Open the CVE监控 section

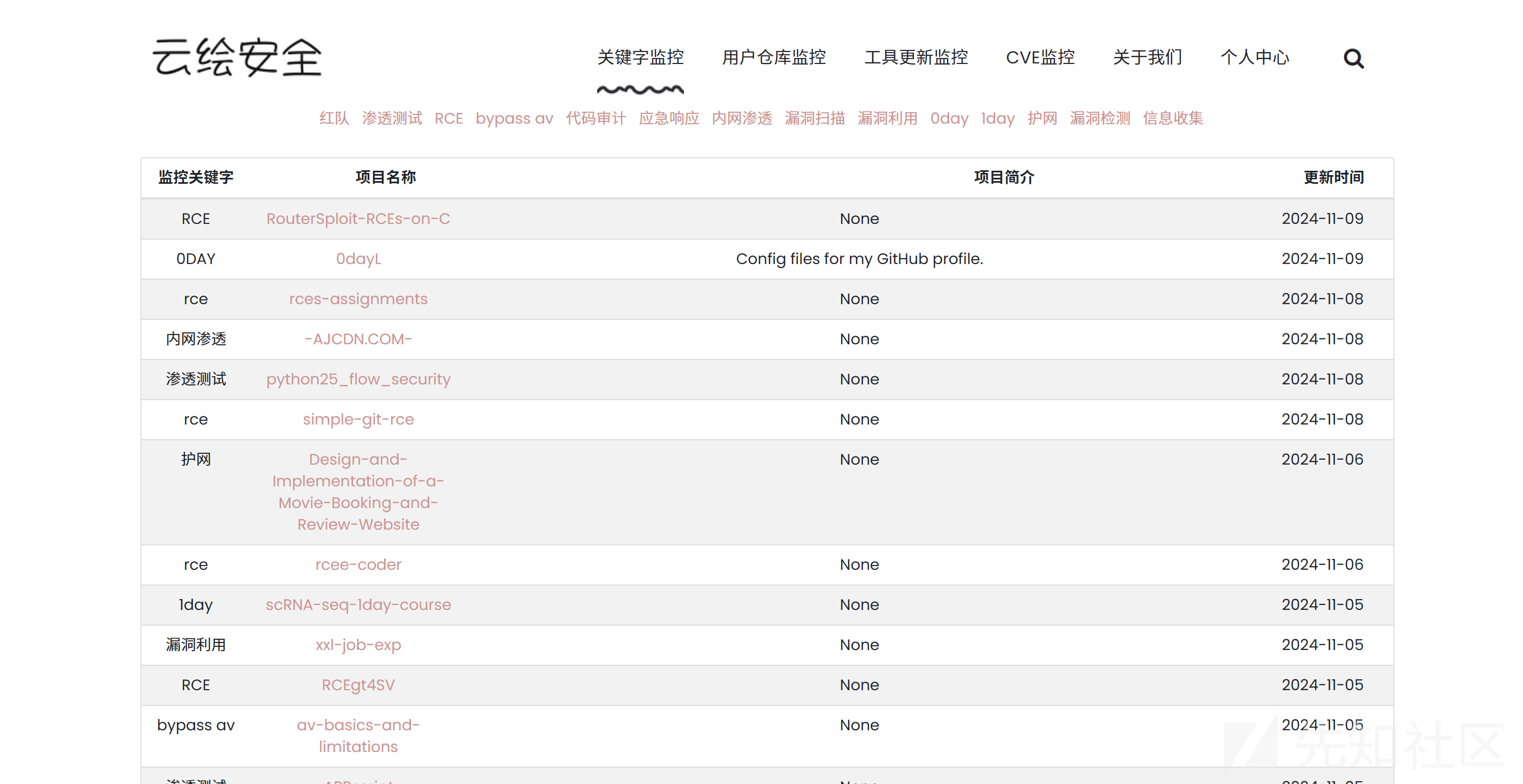[x=1040, y=57]
